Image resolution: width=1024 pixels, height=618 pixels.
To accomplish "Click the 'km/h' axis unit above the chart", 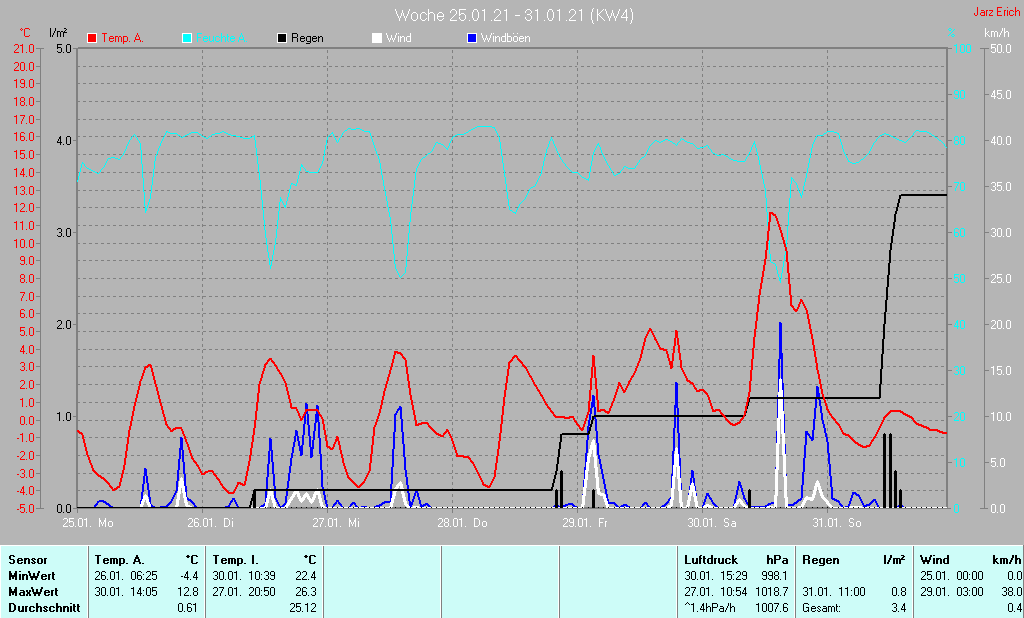I will click(997, 33).
